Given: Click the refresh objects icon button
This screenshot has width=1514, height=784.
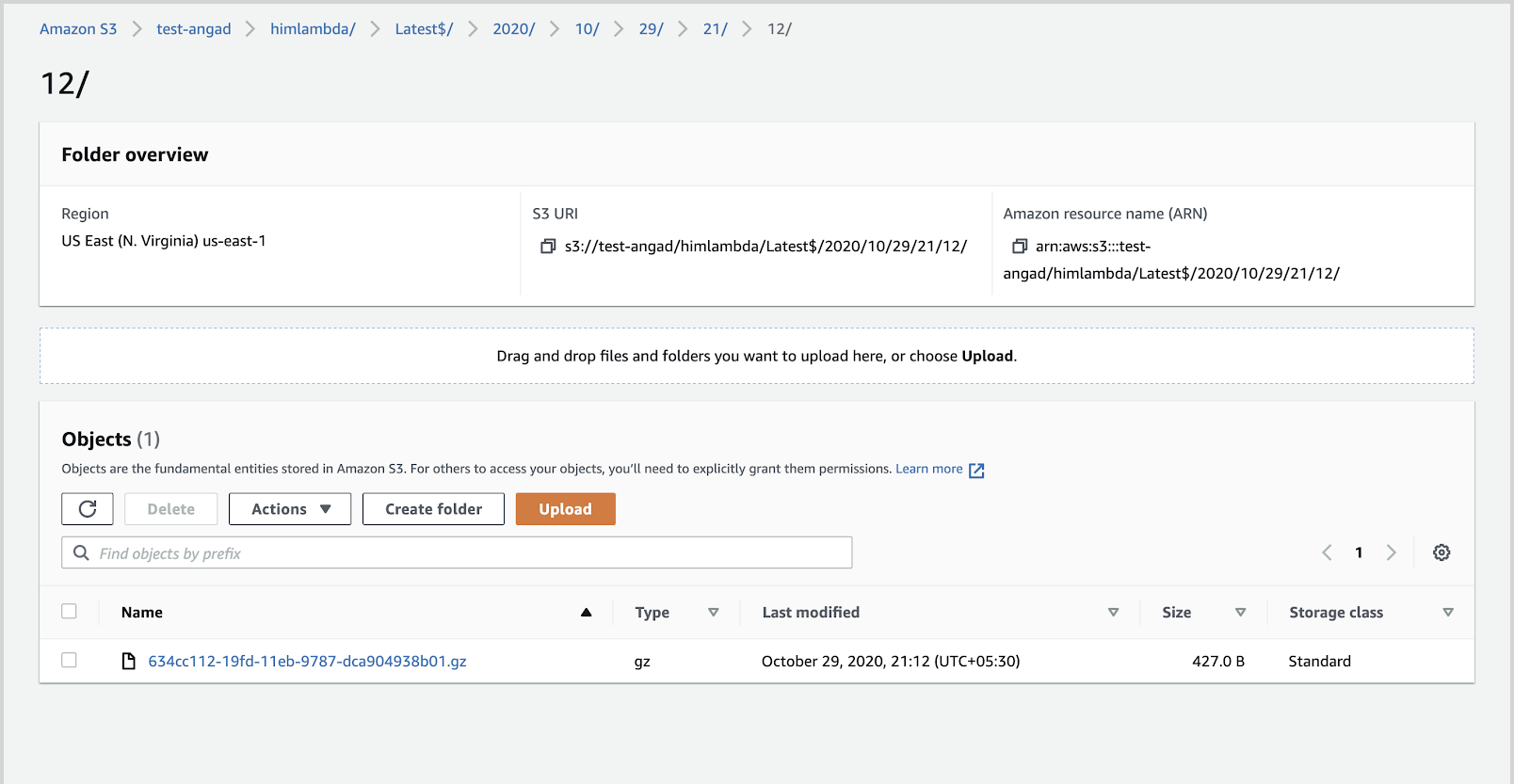Looking at the screenshot, I should 88,509.
